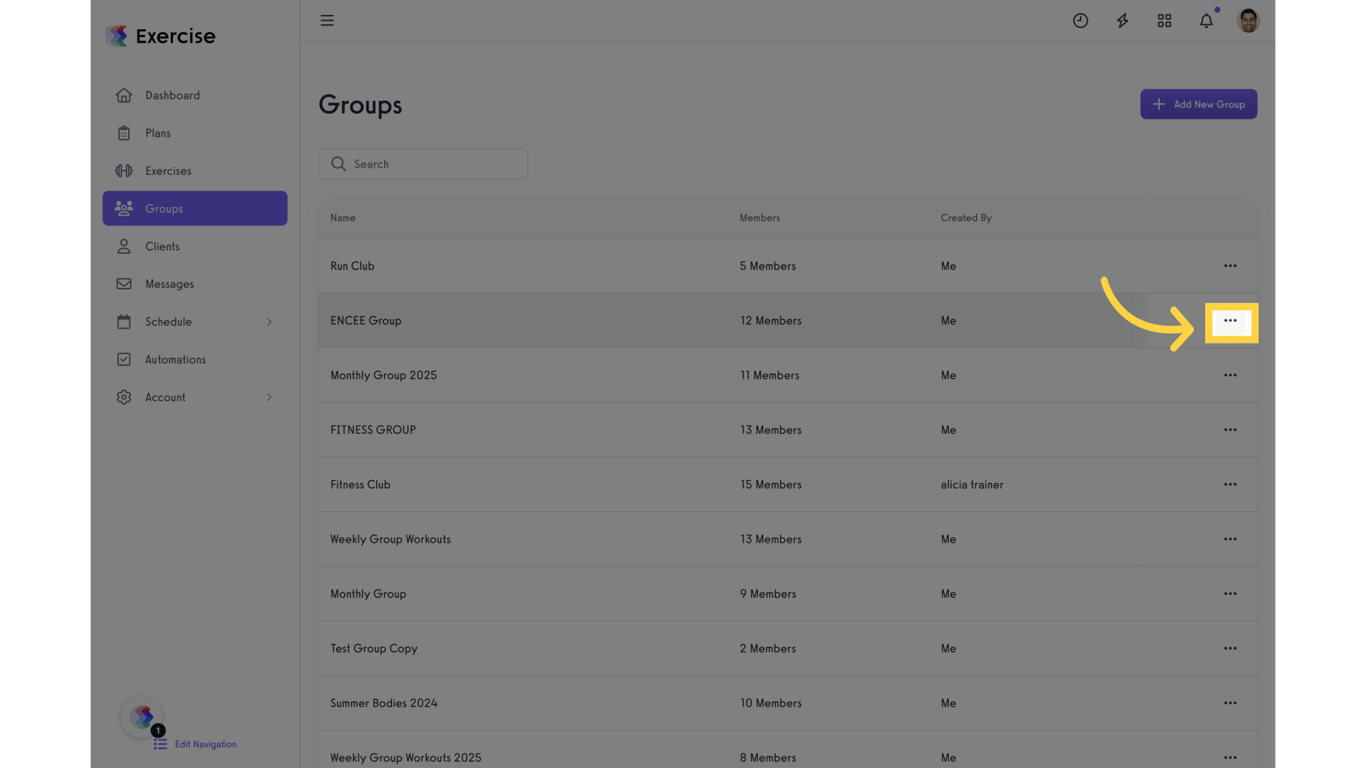Click the 10 Members cell

(770, 703)
